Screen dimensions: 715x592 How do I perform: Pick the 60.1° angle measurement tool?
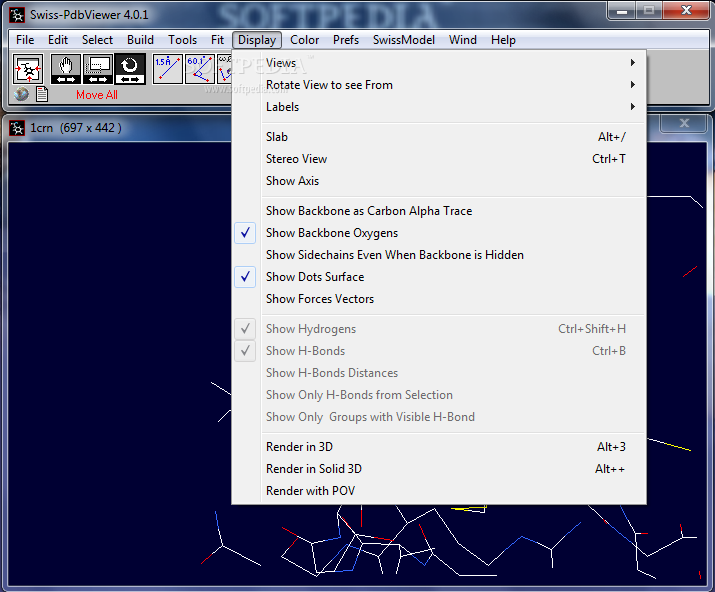pyautogui.click(x=200, y=69)
